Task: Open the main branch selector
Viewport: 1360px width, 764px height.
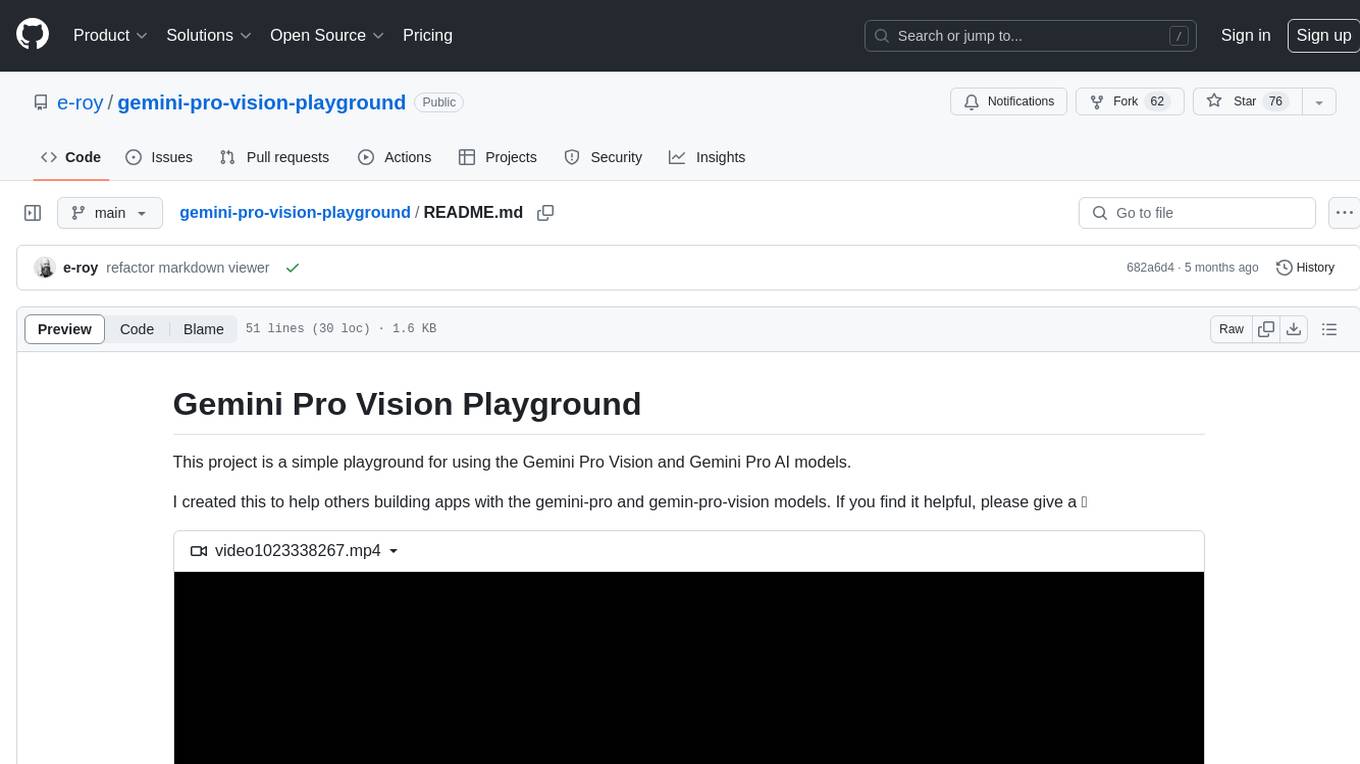Action: tap(109, 213)
